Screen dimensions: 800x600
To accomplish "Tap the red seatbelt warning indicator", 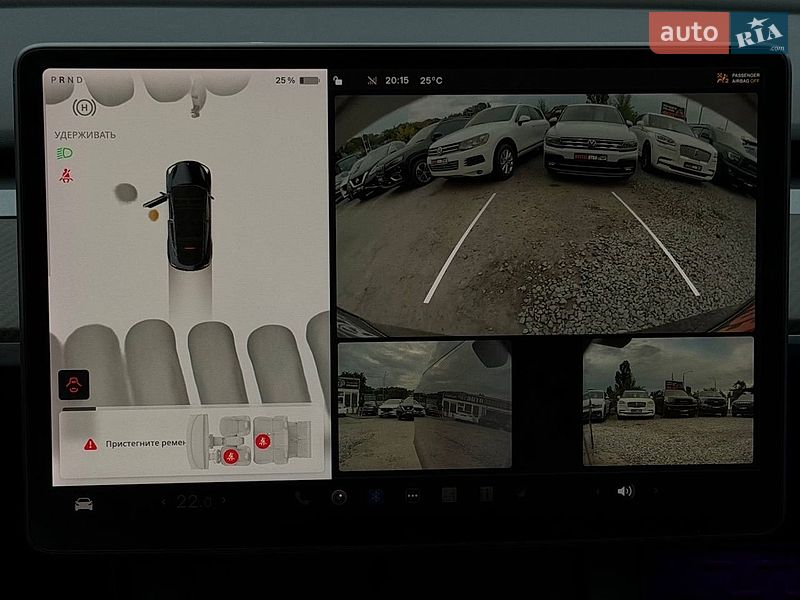I will pyautogui.click(x=66, y=176).
